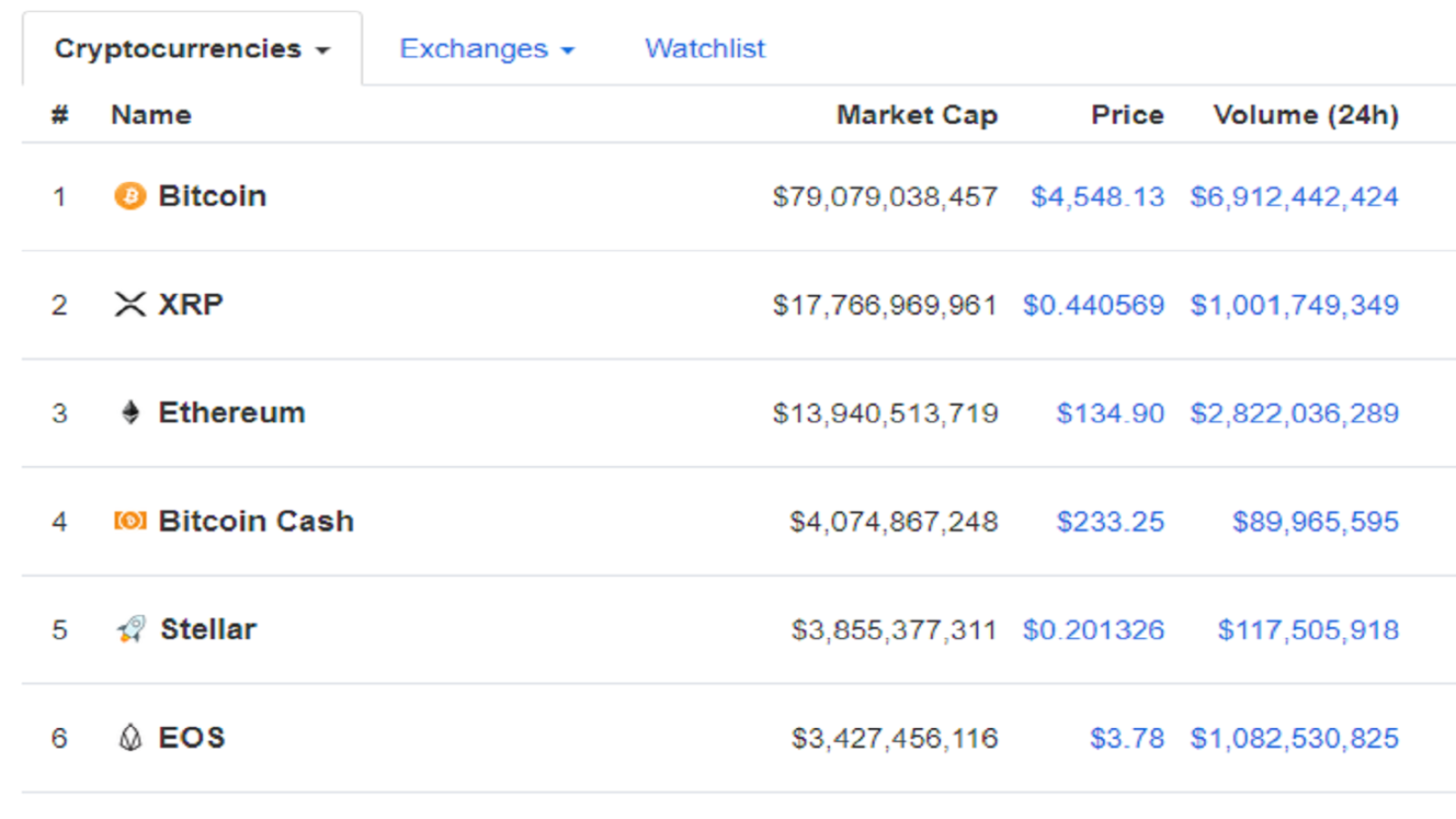Screen dimensions: 1456x819
Task: Open the Ethereum name link
Action: tap(232, 412)
